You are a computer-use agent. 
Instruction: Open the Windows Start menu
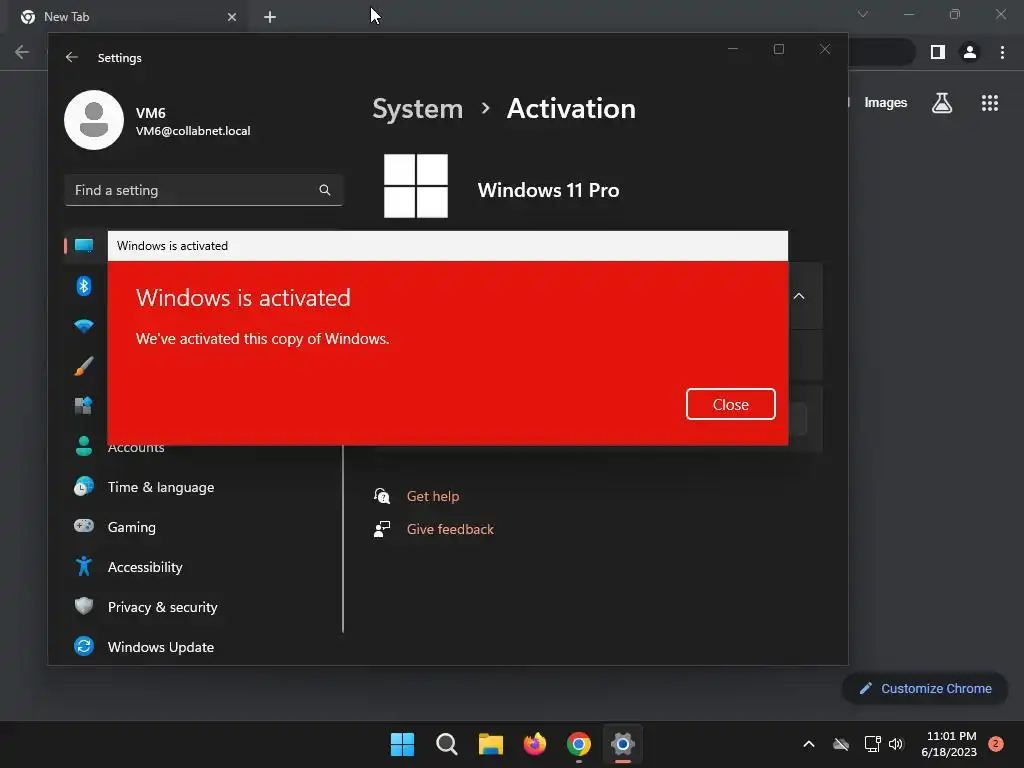(x=402, y=744)
